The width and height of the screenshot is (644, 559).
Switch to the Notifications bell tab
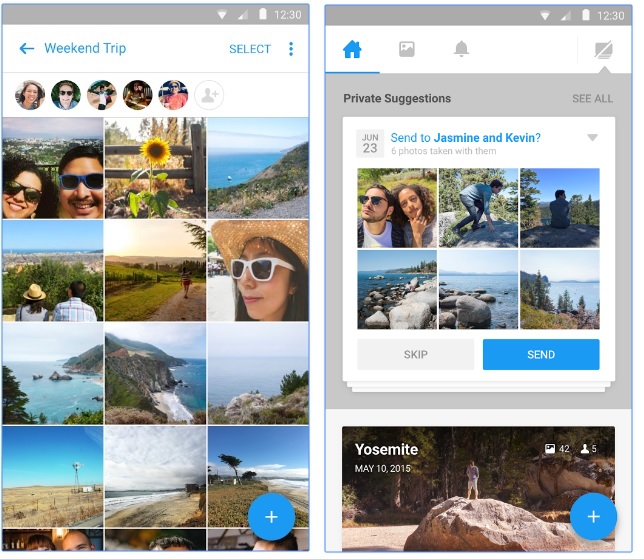tap(461, 49)
